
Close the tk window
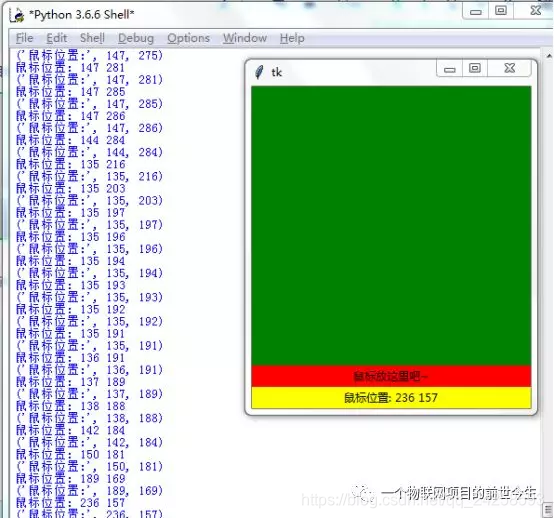click(509, 68)
